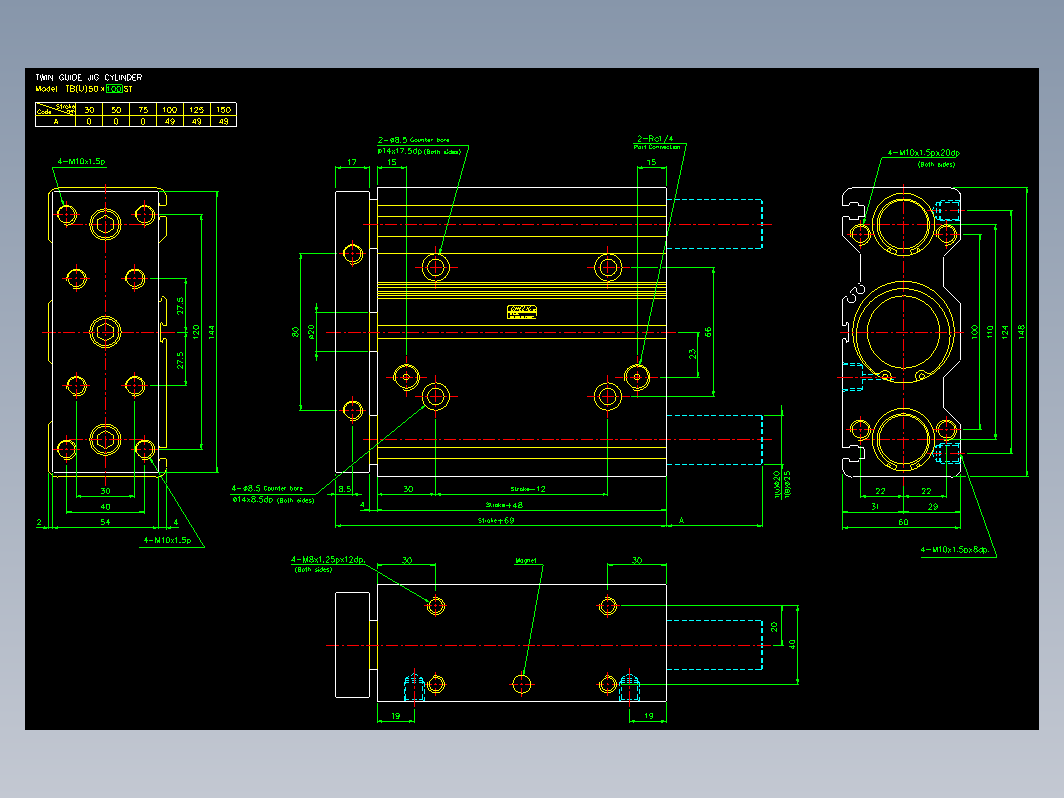Select the "4-ø8.5 Counter bore" lower callout
The height and width of the screenshot is (798, 1064).
pyautogui.click(x=267, y=488)
